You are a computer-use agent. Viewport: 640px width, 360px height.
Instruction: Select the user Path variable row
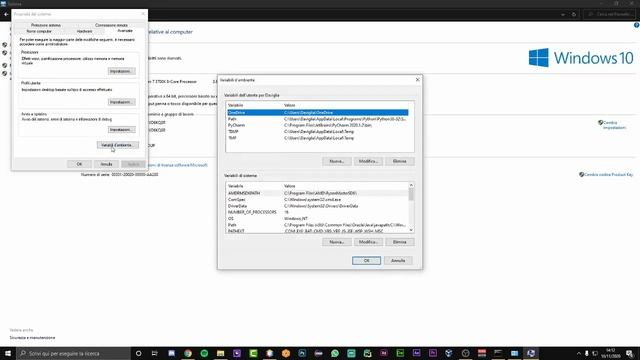click(318, 119)
